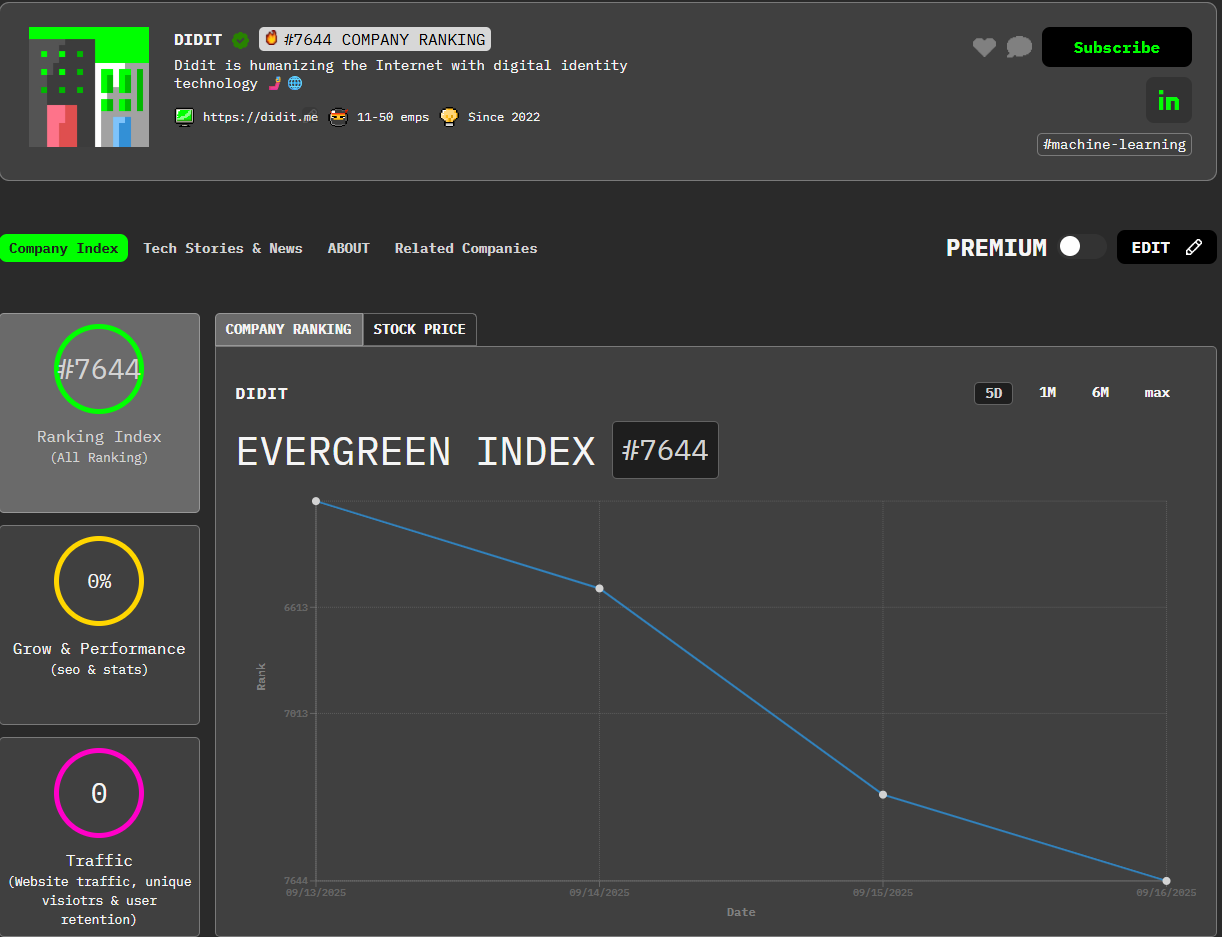Viewport: 1222px width, 937px height.
Task: Click the "7013" rank axis label
Action: 296,713
